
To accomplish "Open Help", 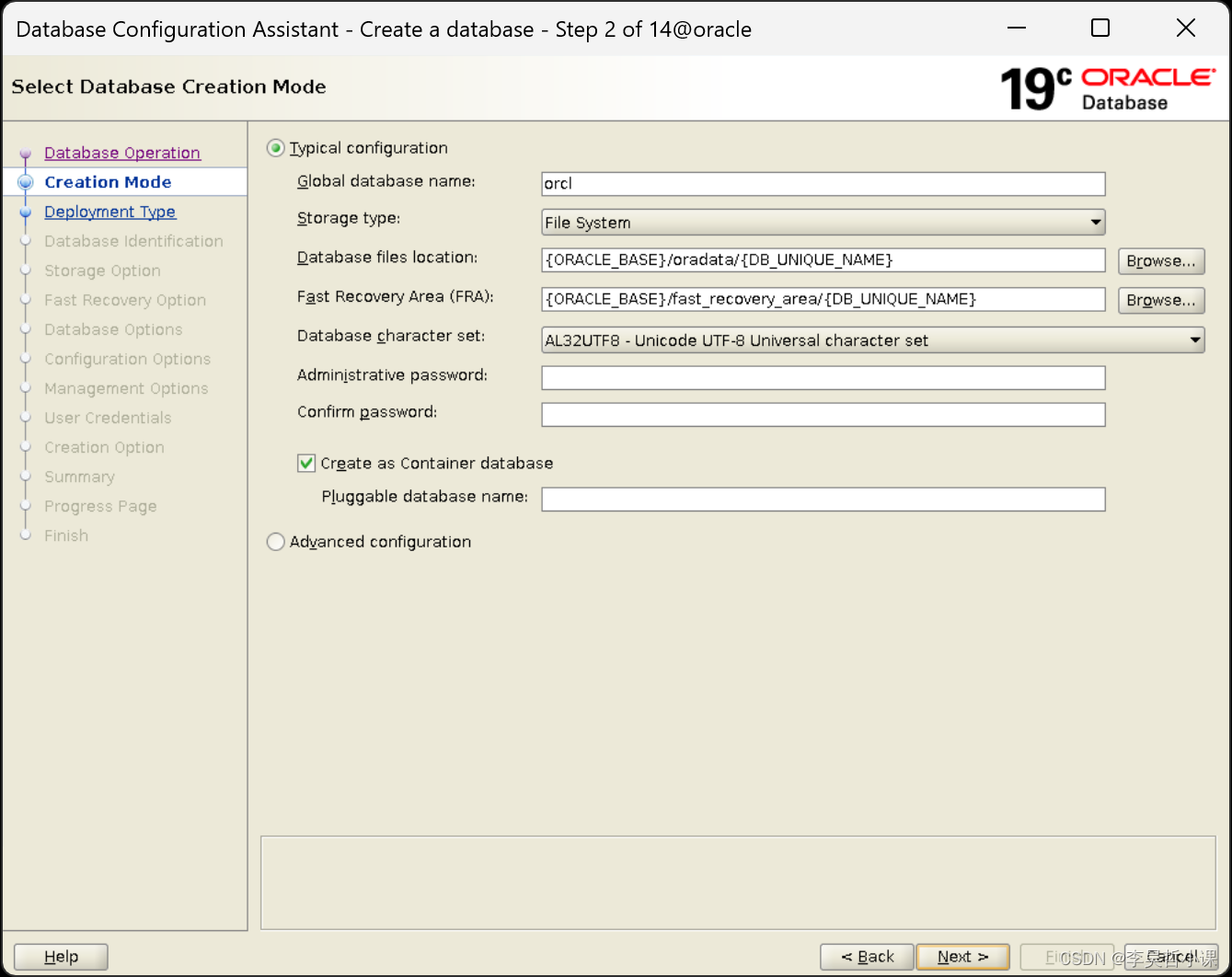I will tap(61, 957).
